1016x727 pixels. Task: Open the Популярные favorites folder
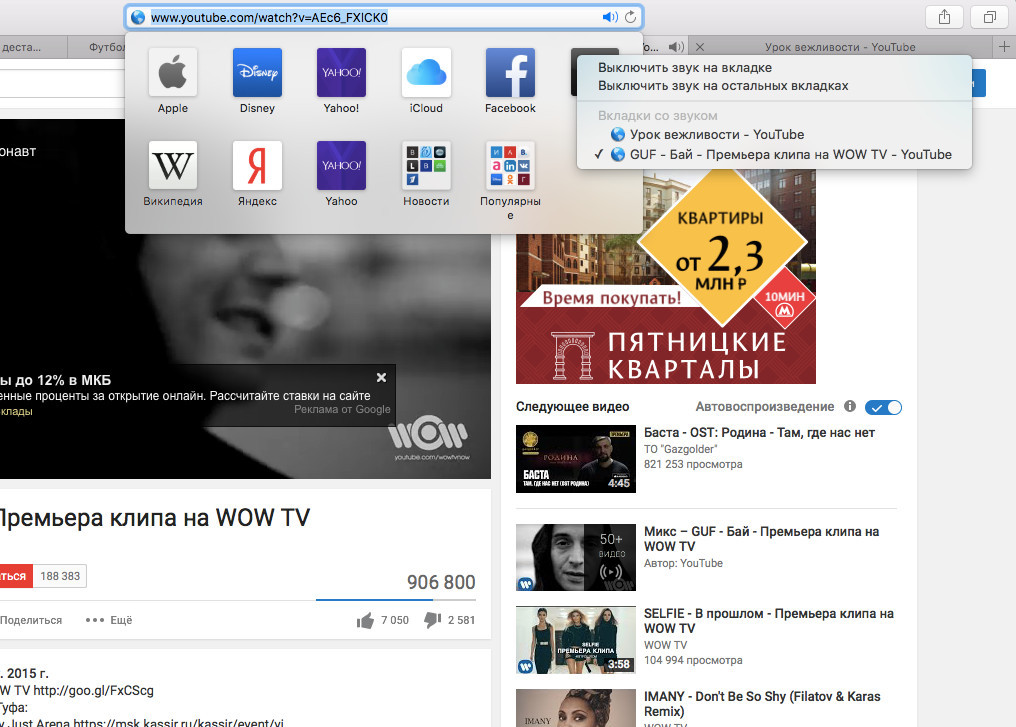(x=510, y=165)
